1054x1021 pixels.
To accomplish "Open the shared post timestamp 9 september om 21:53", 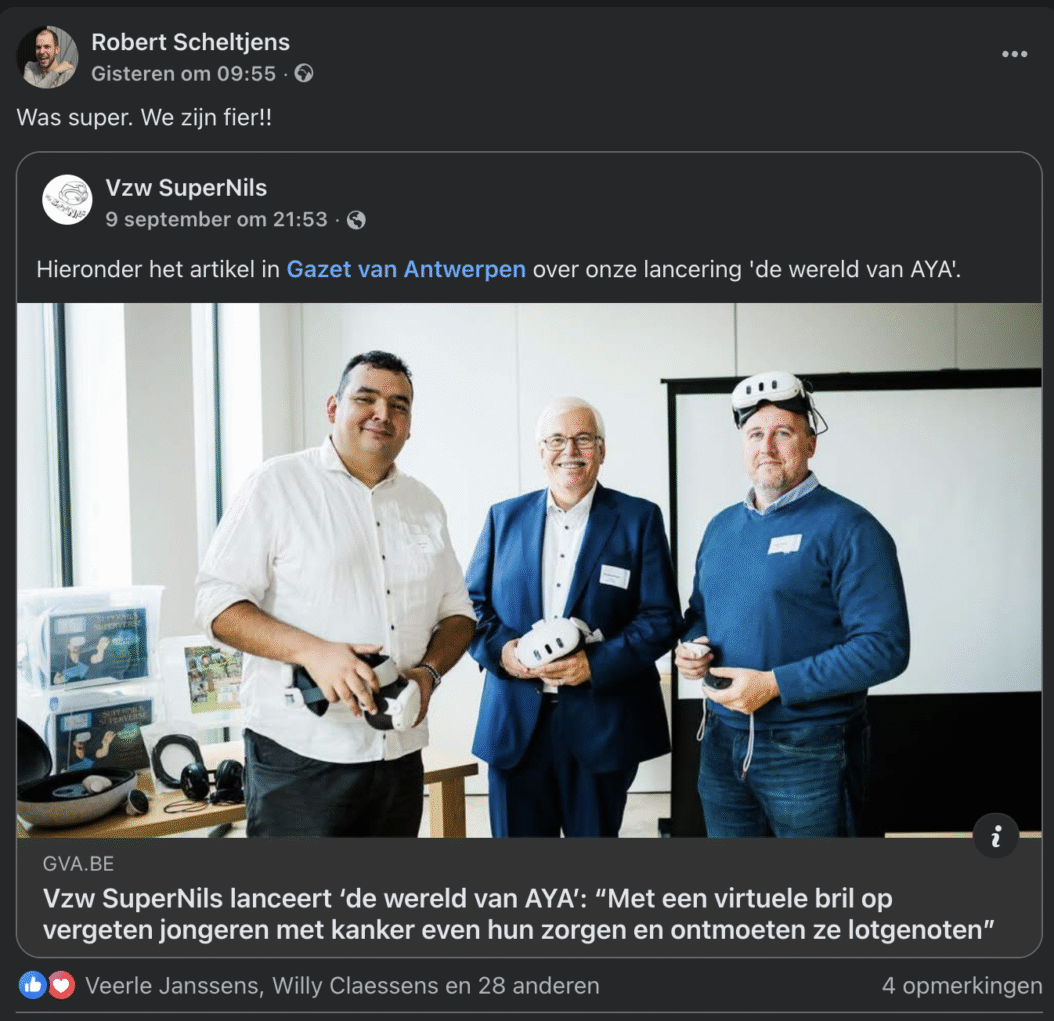I will pyautogui.click(x=216, y=220).
